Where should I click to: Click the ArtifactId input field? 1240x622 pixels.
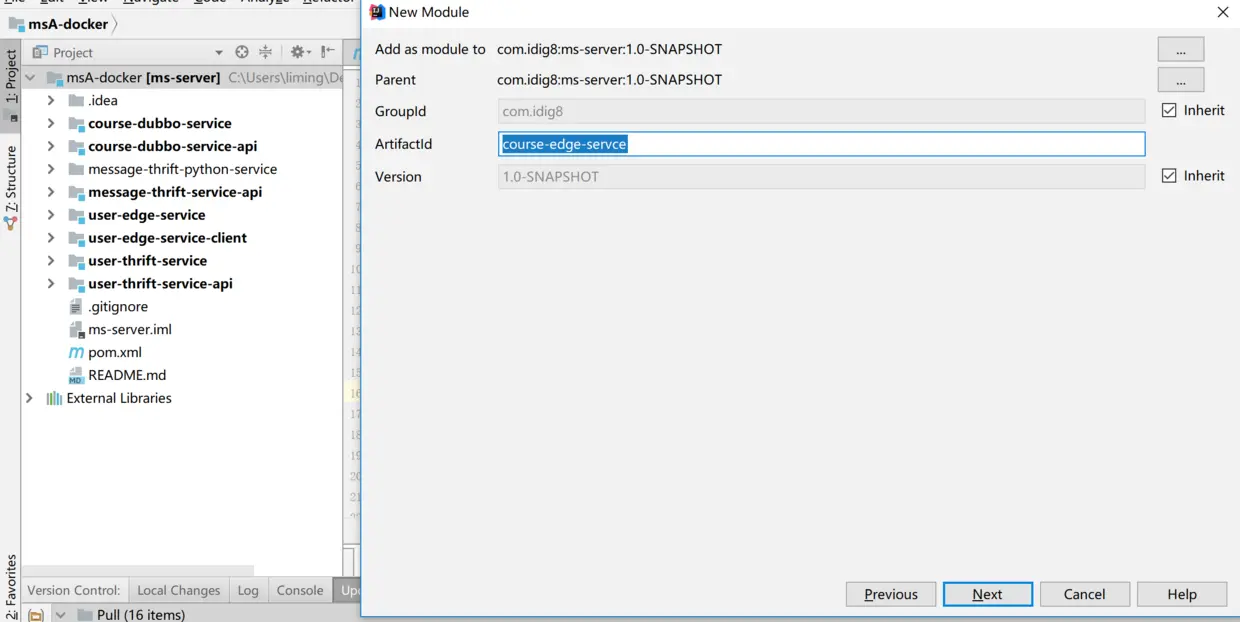point(821,144)
